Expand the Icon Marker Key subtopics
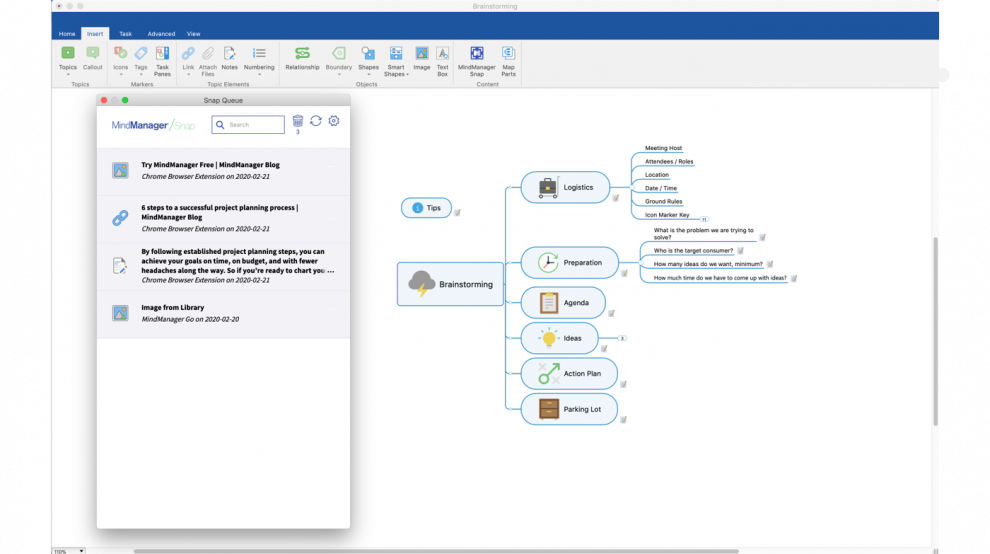The width and height of the screenshot is (990, 554). click(704, 219)
